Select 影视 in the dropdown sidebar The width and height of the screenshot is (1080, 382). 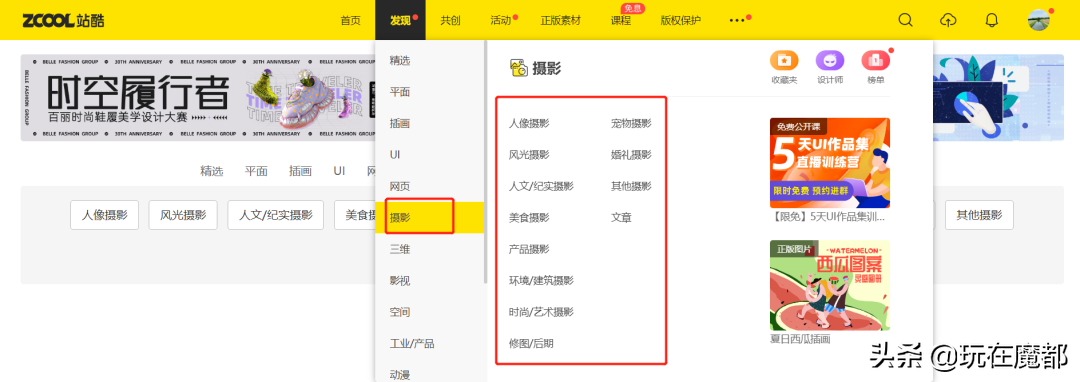(x=399, y=281)
